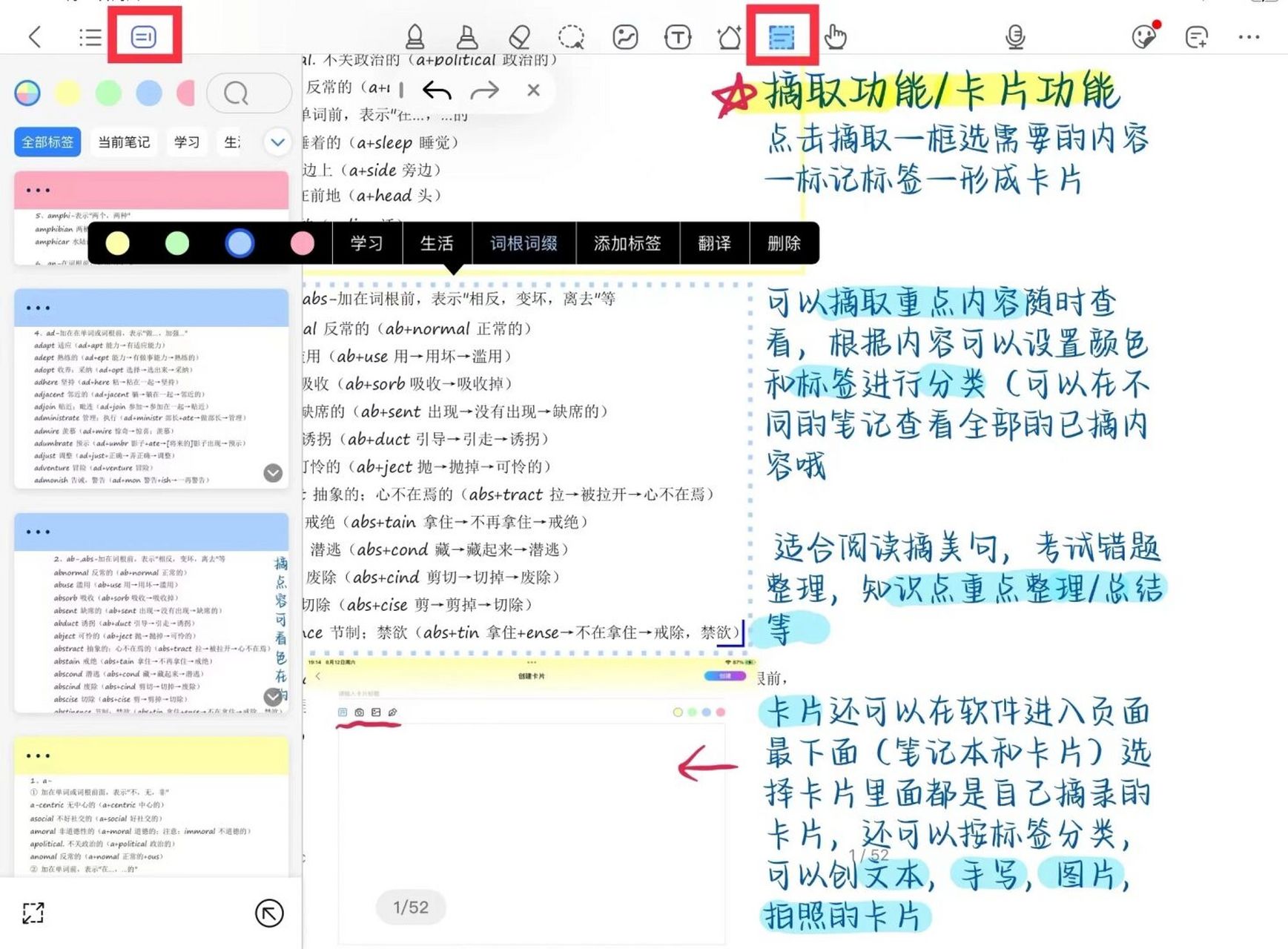Screen dimensions: 1288x949
Task: Select the lasso selection tool
Action: 572,36
